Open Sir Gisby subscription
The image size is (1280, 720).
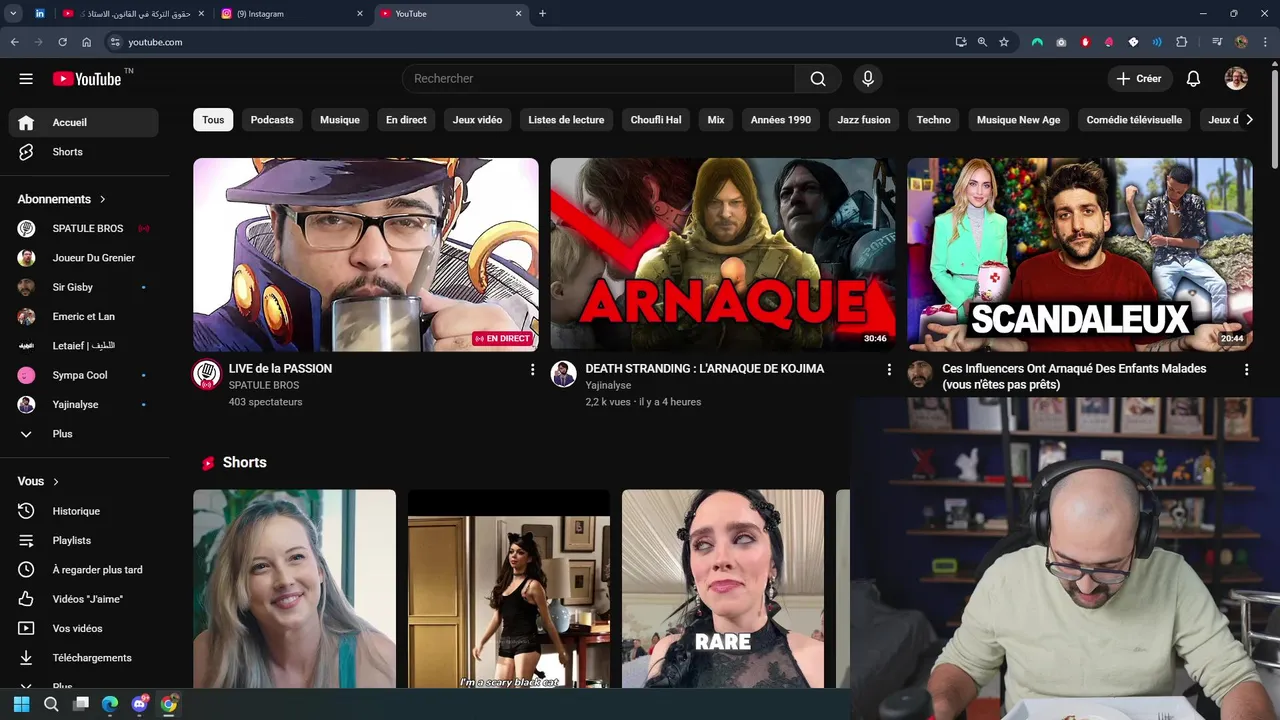point(83,287)
